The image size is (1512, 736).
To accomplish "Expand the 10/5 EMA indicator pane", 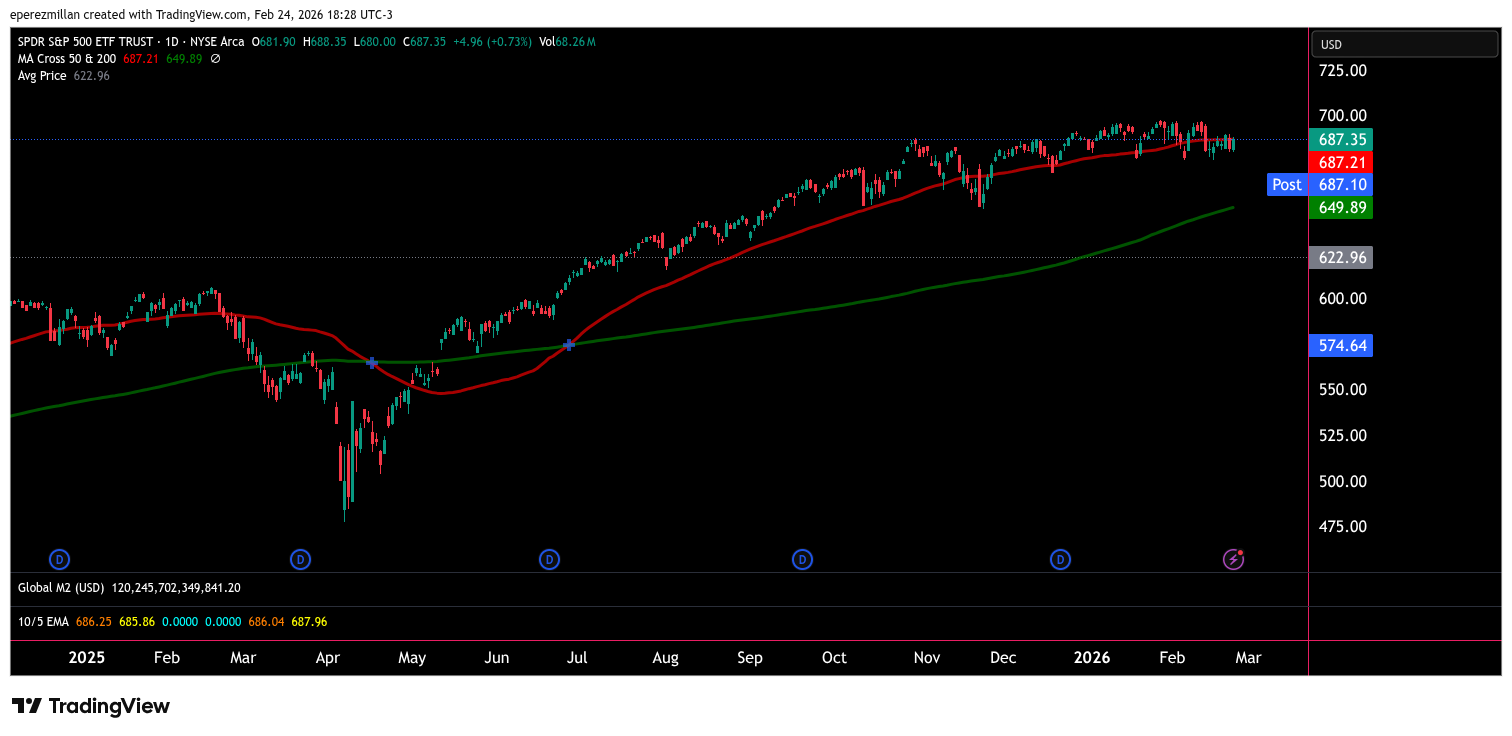I will click(x=43, y=622).
